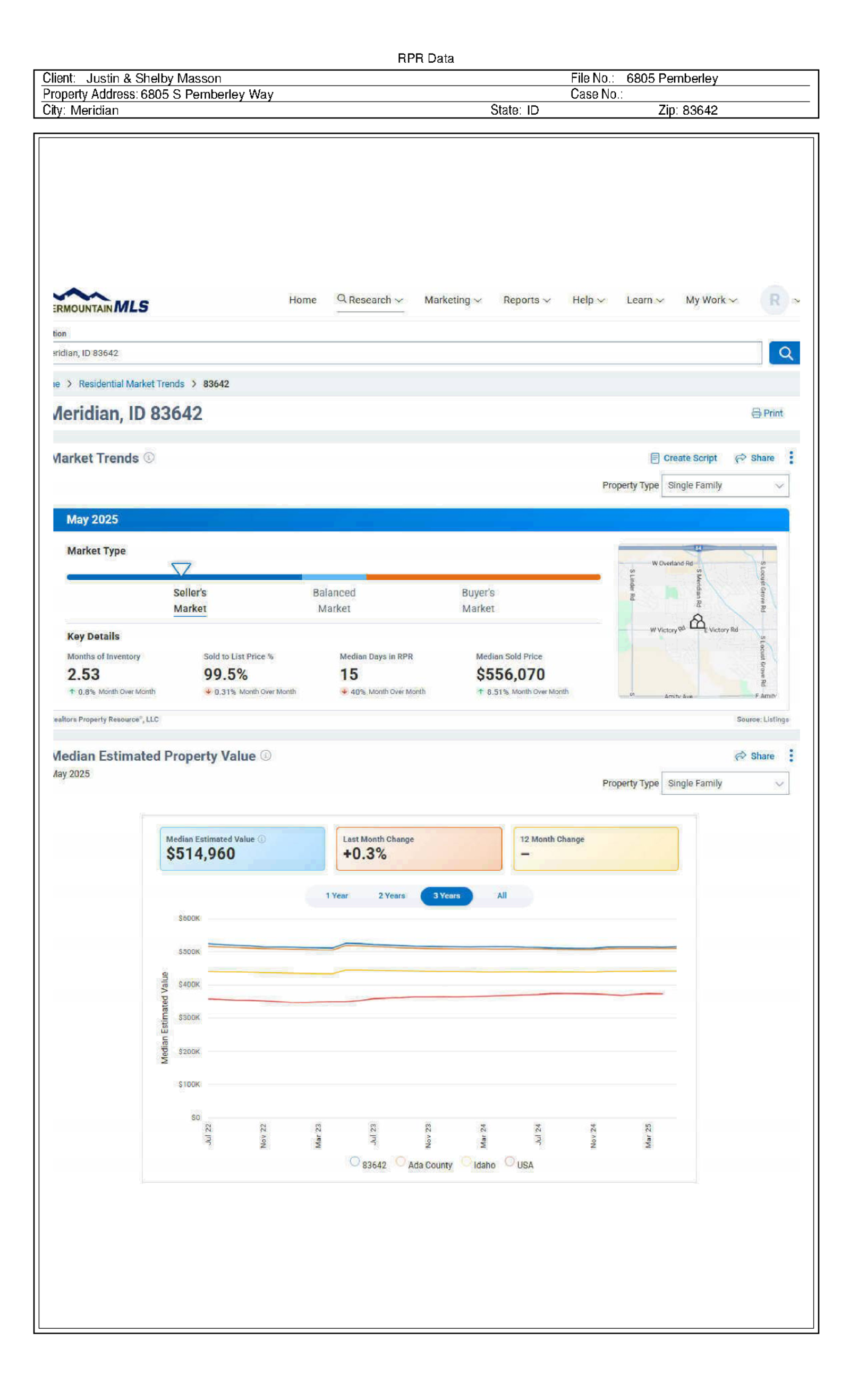Click the Create Script icon
The height and width of the screenshot is (1400, 850).
[654, 458]
